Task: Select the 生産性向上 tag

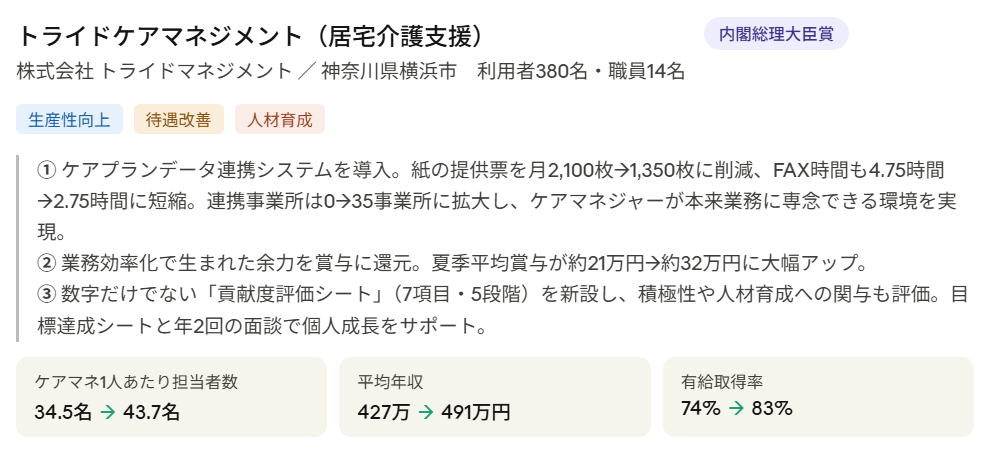Action: pos(70,120)
